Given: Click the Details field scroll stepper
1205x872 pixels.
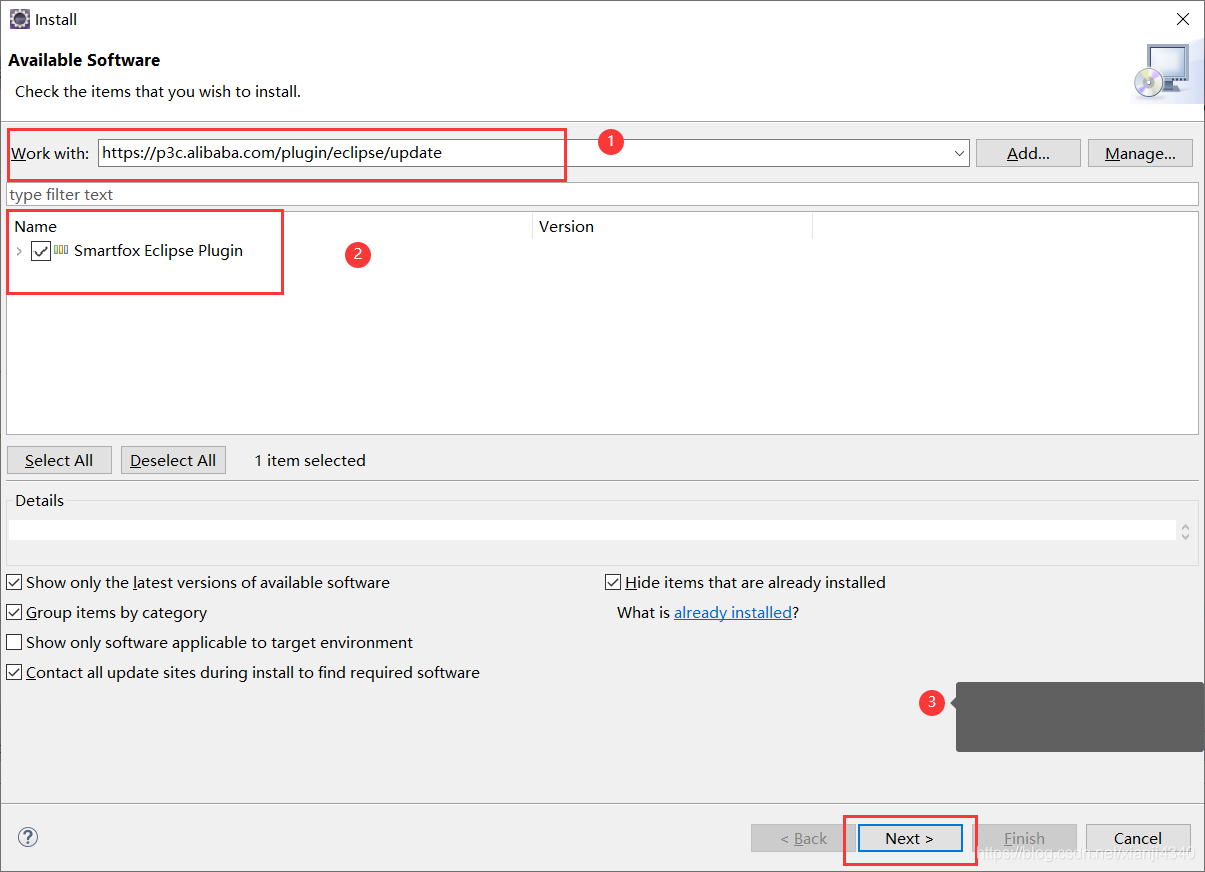Looking at the screenshot, I should (x=1185, y=530).
